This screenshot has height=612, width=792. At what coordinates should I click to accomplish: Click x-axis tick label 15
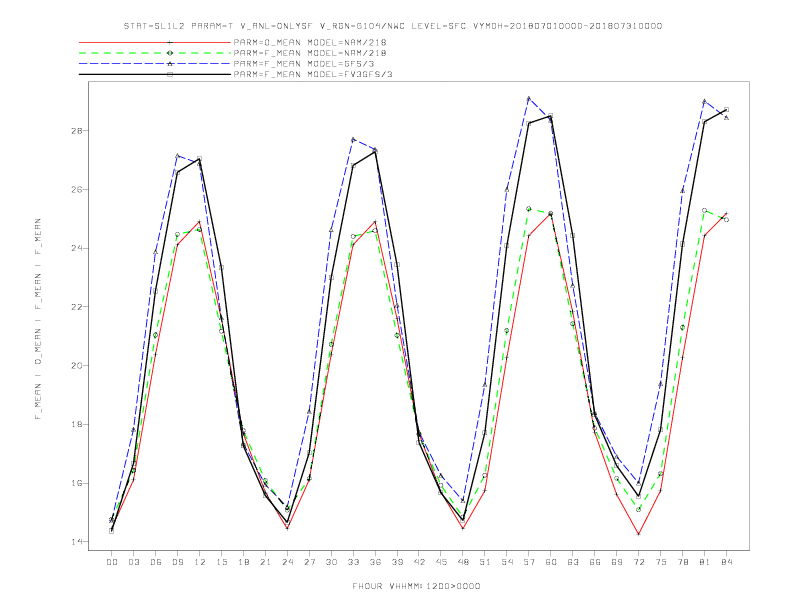[221, 562]
